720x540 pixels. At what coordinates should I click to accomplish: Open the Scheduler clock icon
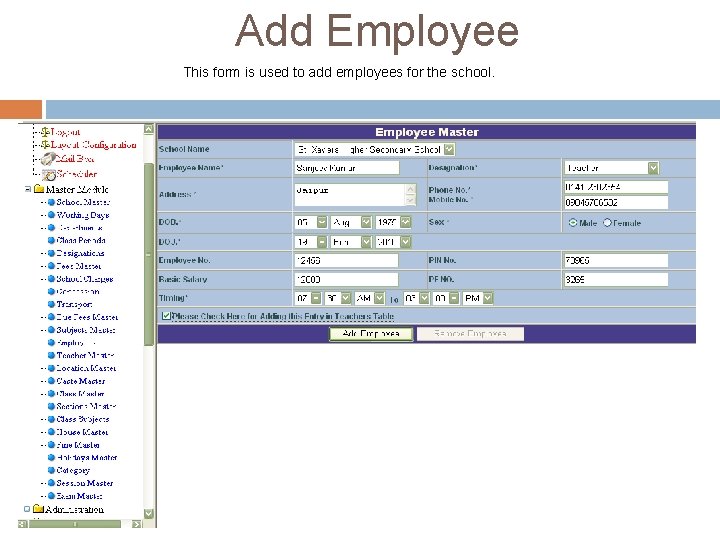click(x=48, y=174)
